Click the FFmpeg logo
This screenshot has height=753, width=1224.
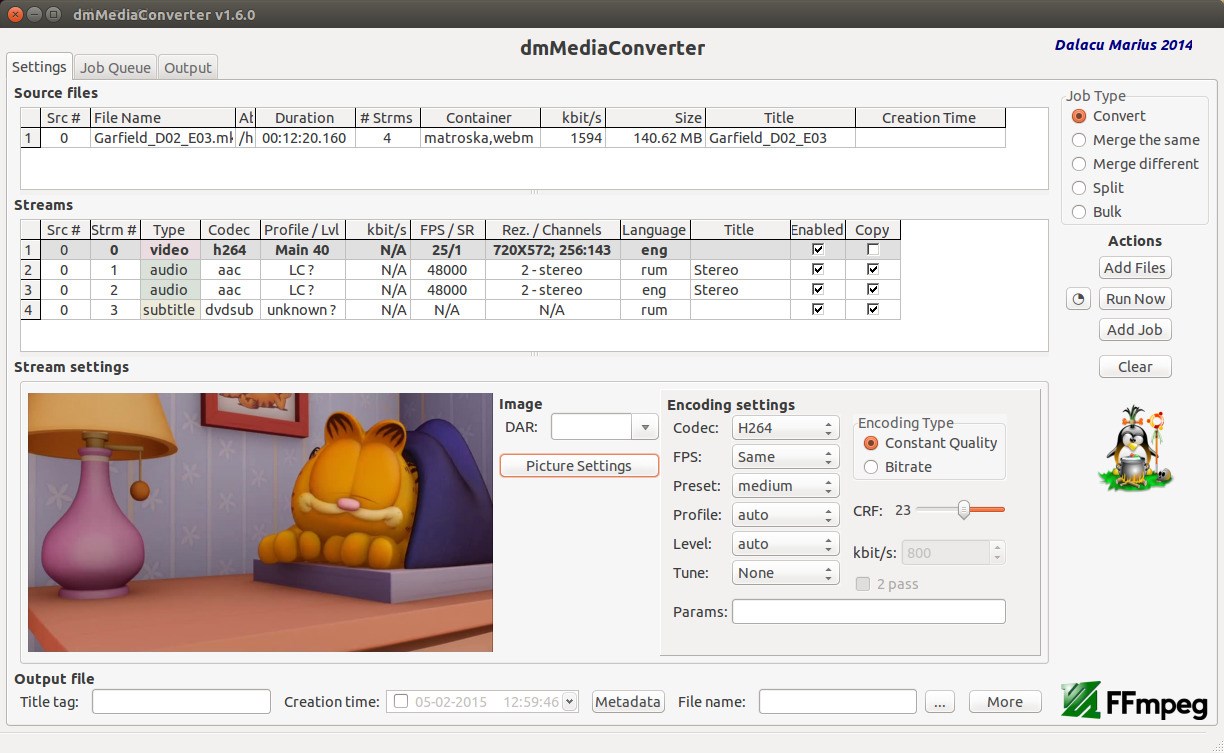(1134, 701)
